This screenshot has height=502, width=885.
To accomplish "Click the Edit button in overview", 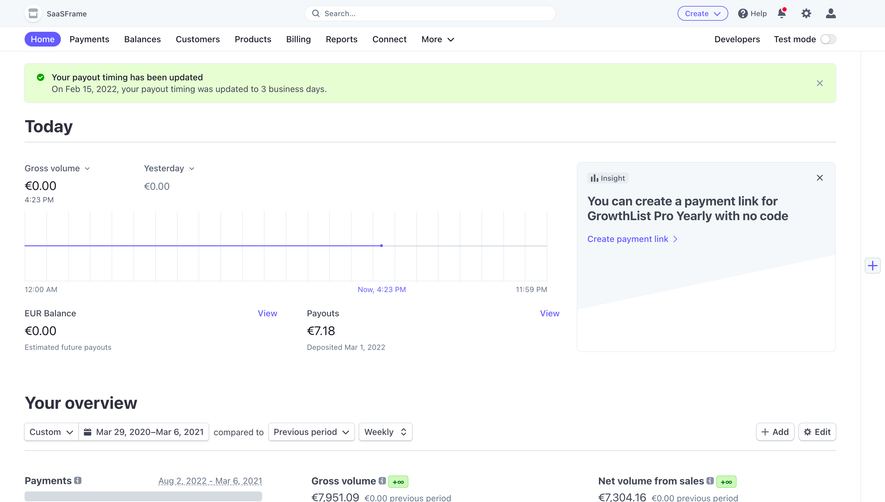I will pyautogui.click(x=817, y=432).
